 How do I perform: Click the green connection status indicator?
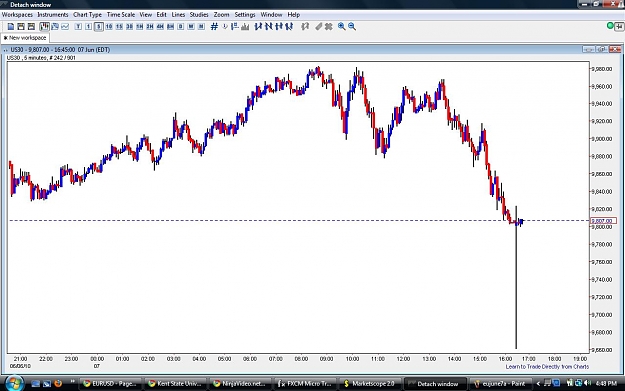(610, 26)
